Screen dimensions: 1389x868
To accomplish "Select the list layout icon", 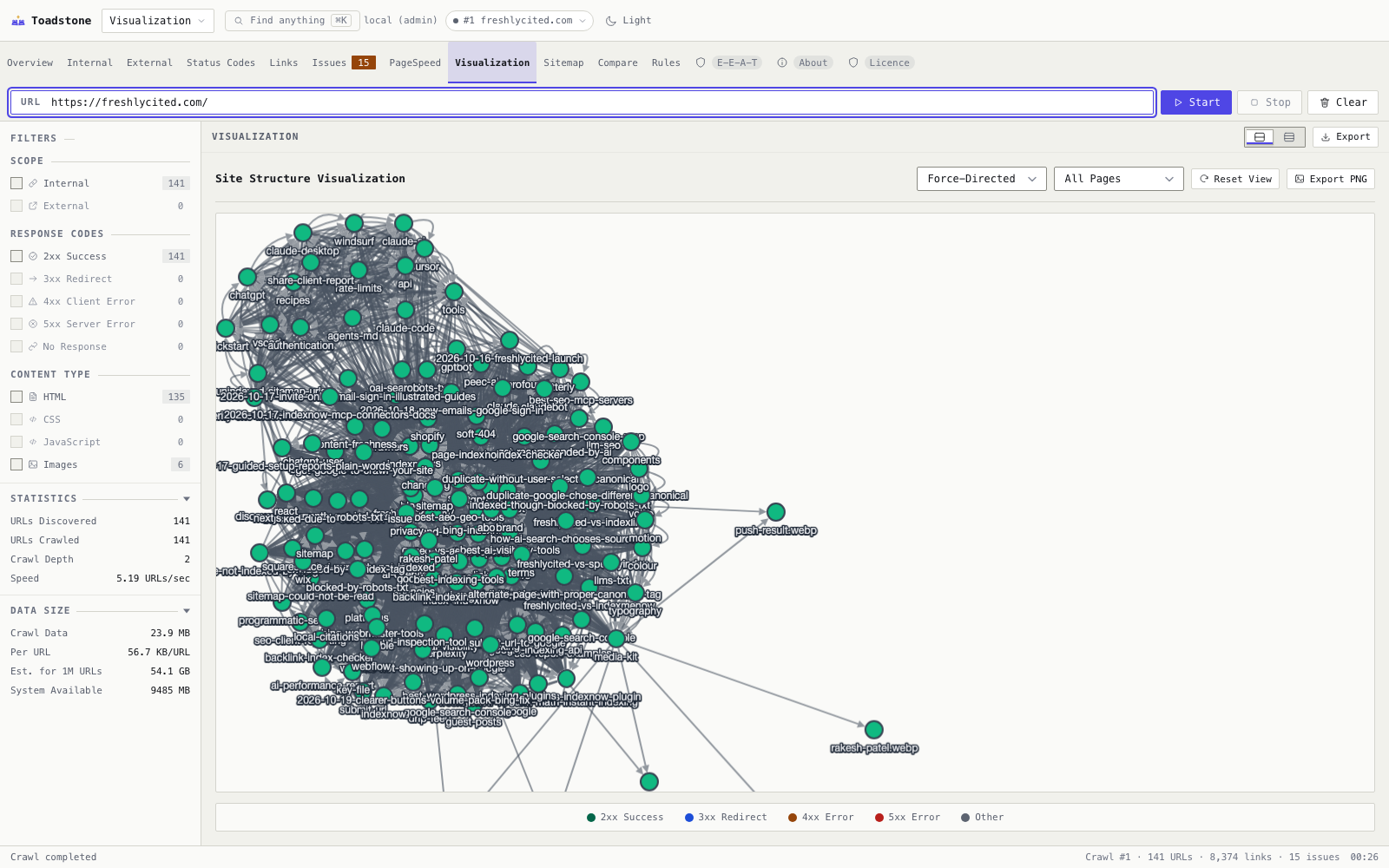I will (x=1289, y=137).
